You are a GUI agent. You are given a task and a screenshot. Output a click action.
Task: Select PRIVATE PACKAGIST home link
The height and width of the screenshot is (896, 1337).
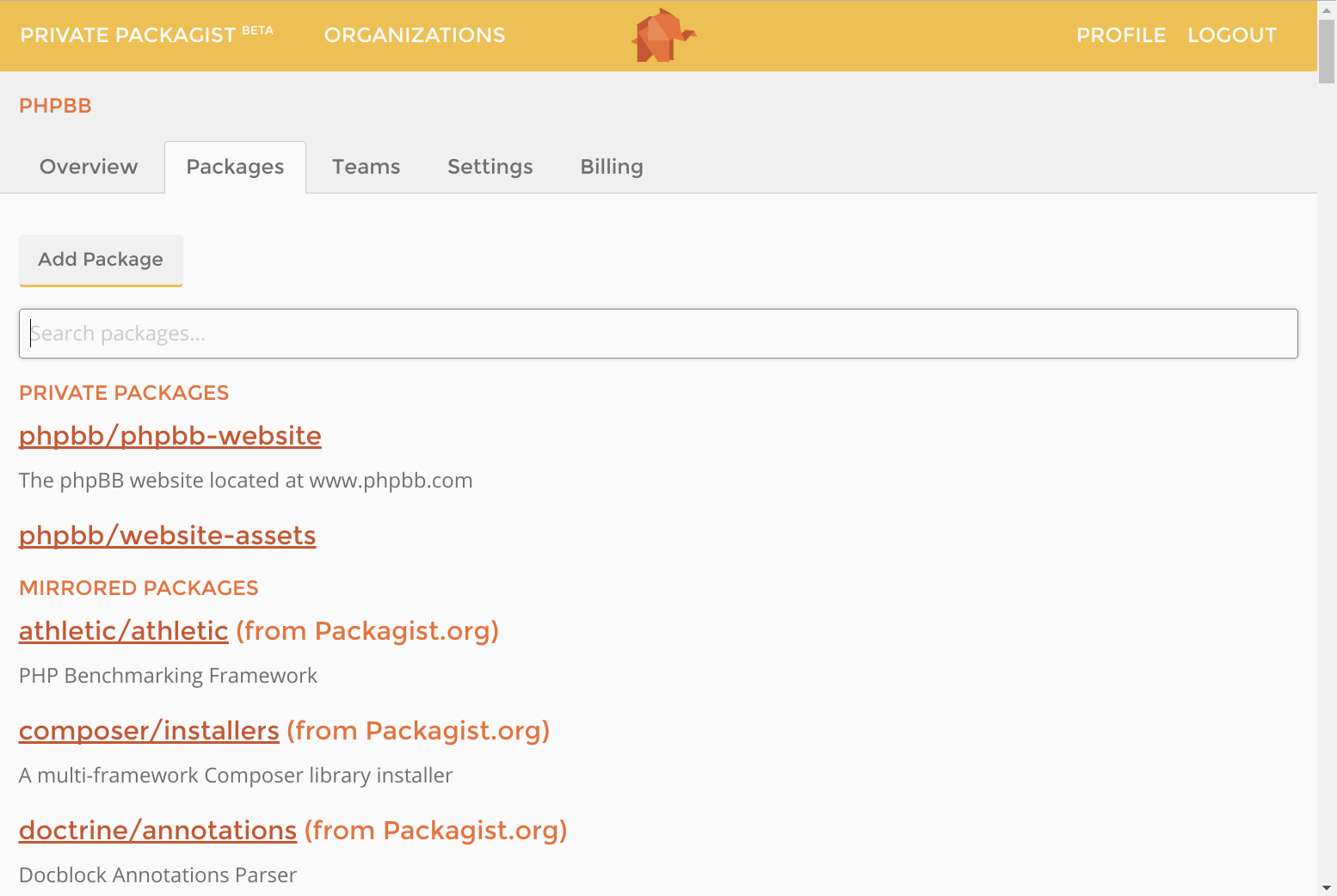click(x=126, y=34)
